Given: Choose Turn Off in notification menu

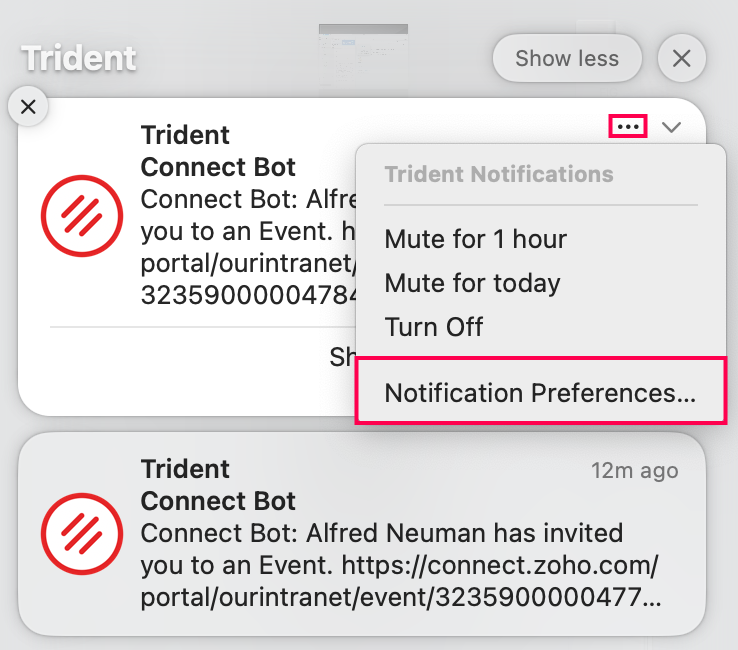Looking at the screenshot, I should tap(434, 327).
